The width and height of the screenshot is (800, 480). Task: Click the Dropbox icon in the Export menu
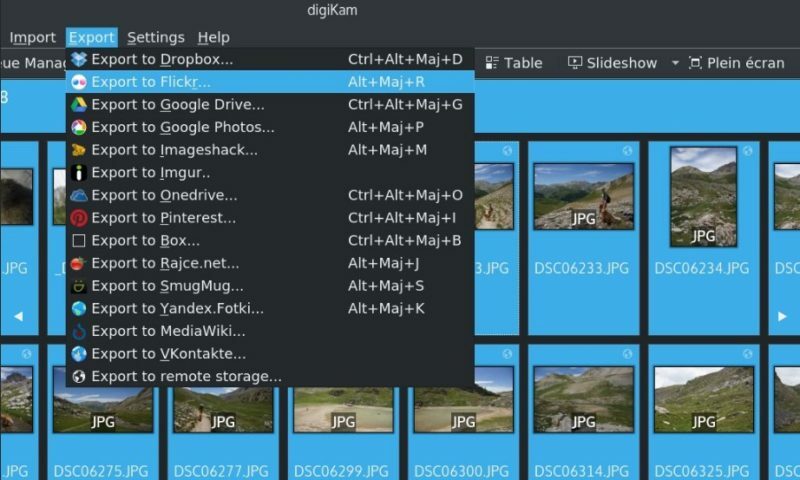pyautogui.click(x=79, y=59)
